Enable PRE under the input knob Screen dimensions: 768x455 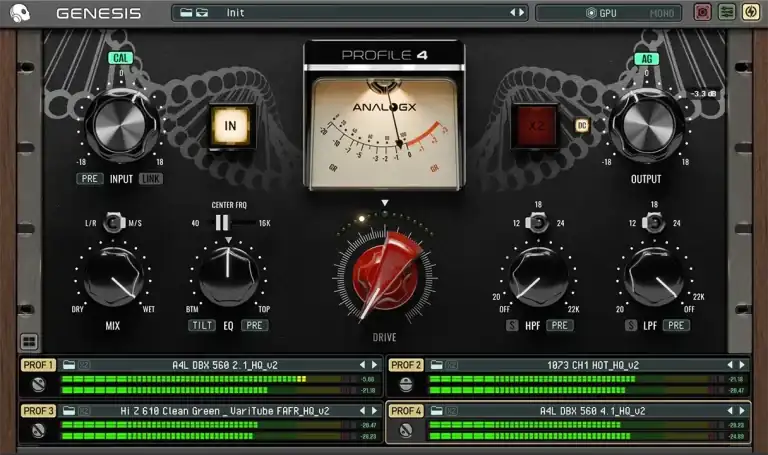(90, 179)
